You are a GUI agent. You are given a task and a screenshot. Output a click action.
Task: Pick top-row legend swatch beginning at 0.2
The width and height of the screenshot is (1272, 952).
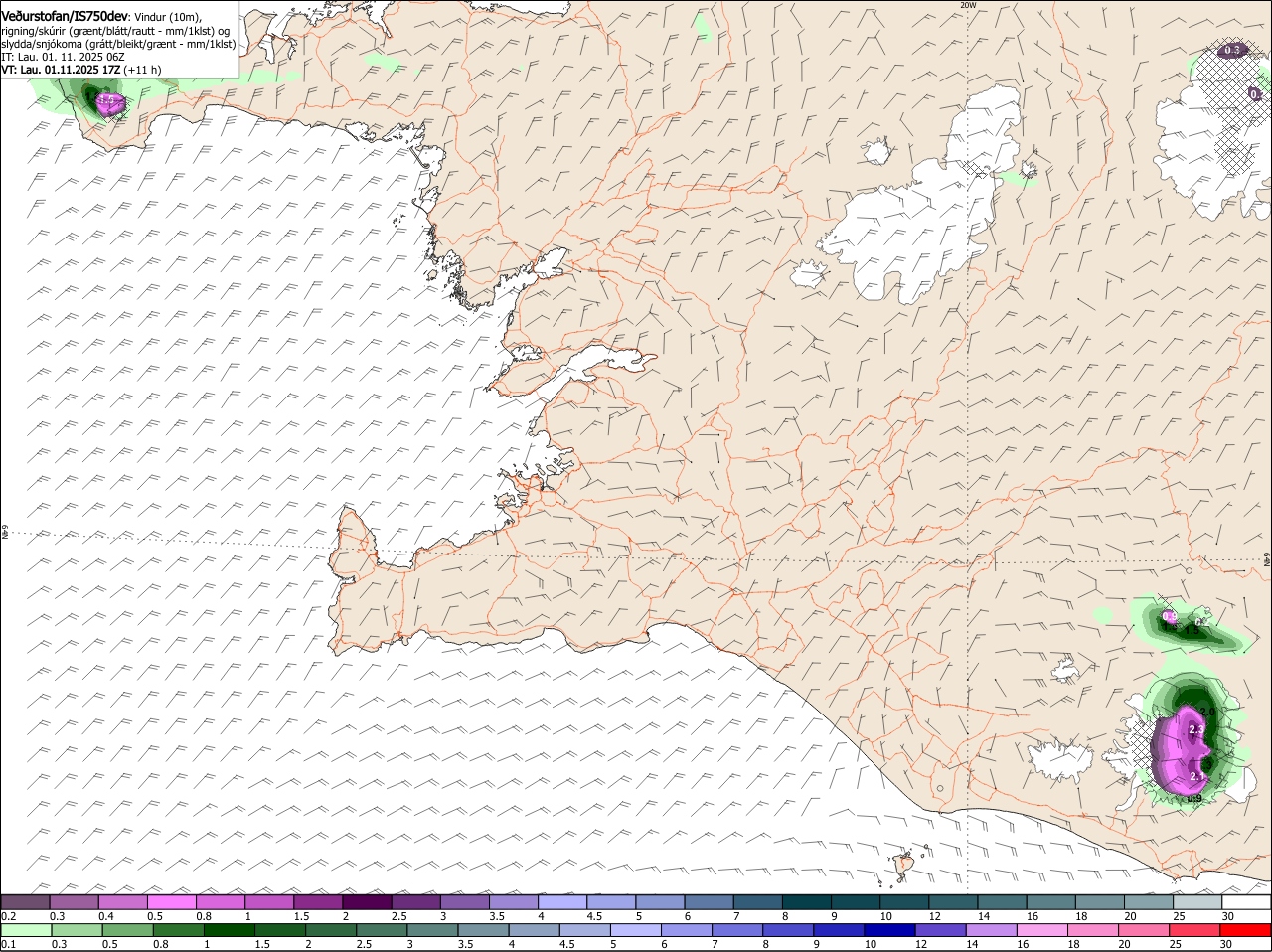25,901
